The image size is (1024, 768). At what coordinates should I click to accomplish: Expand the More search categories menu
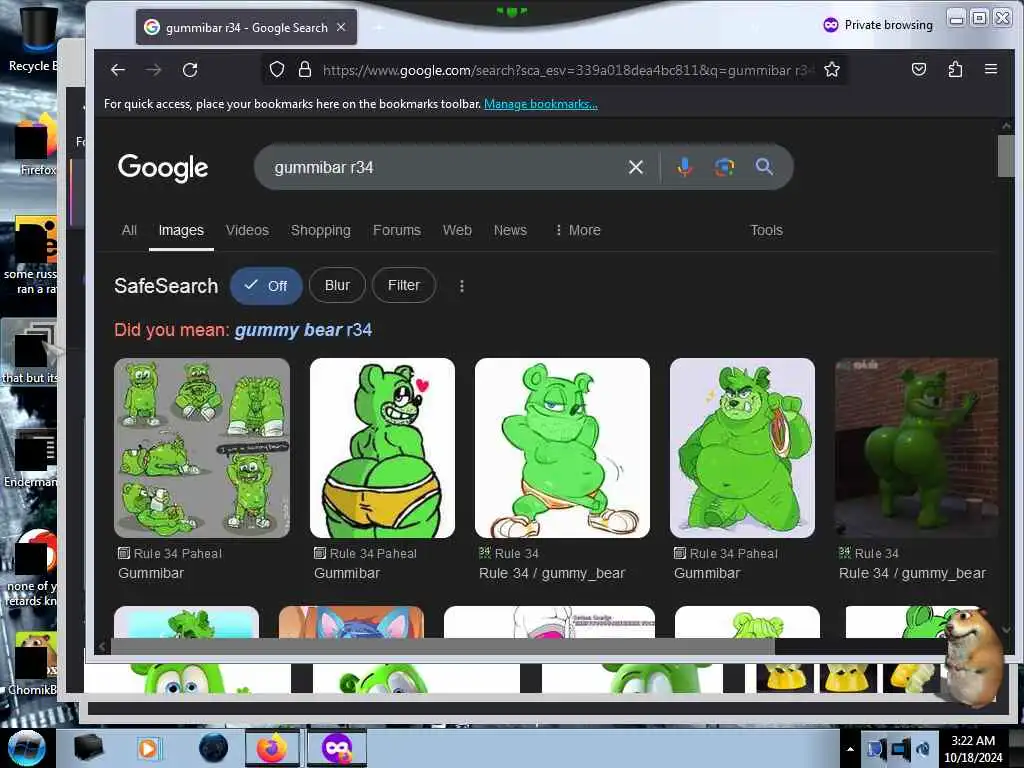tap(577, 231)
